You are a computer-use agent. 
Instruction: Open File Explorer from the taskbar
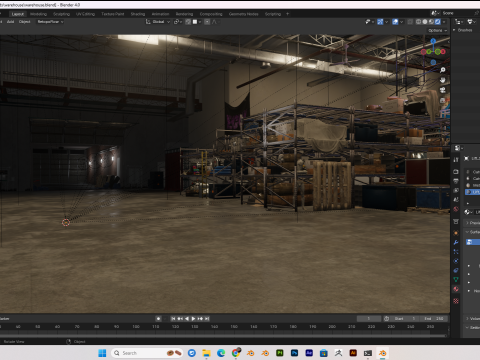click(x=206, y=353)
